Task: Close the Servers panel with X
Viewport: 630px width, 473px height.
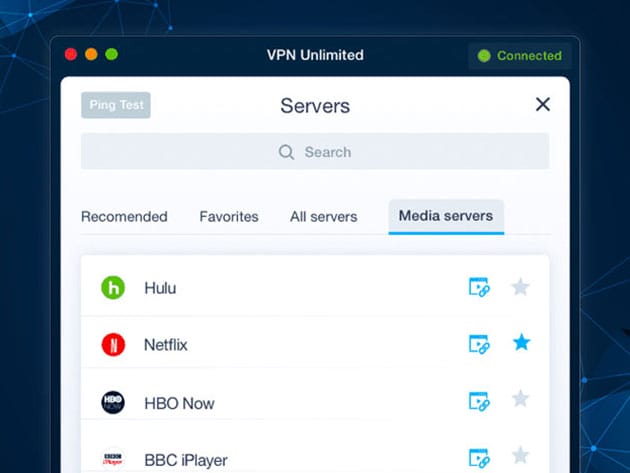Action: pos(543,104)
